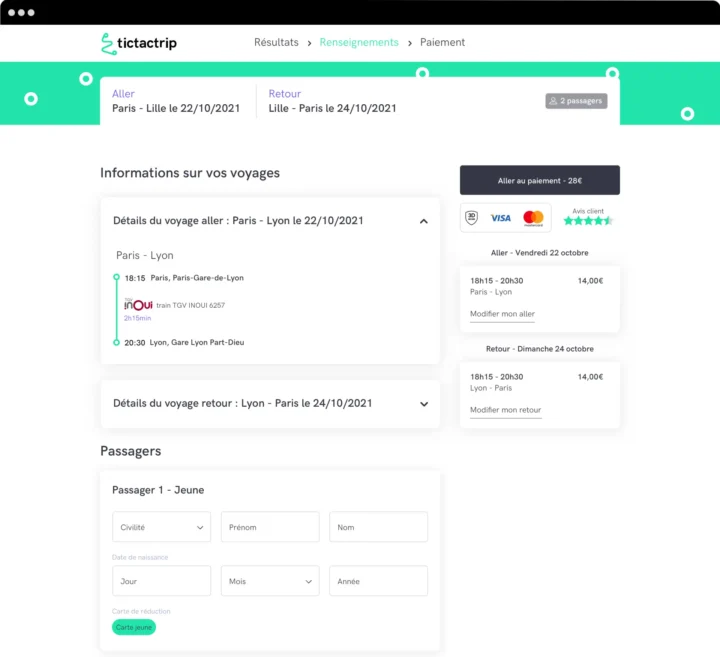Image resolution: width=720 pixels, height=657 pixels.
Task: Click Modifier mon retour link
Action: point(505,410)
